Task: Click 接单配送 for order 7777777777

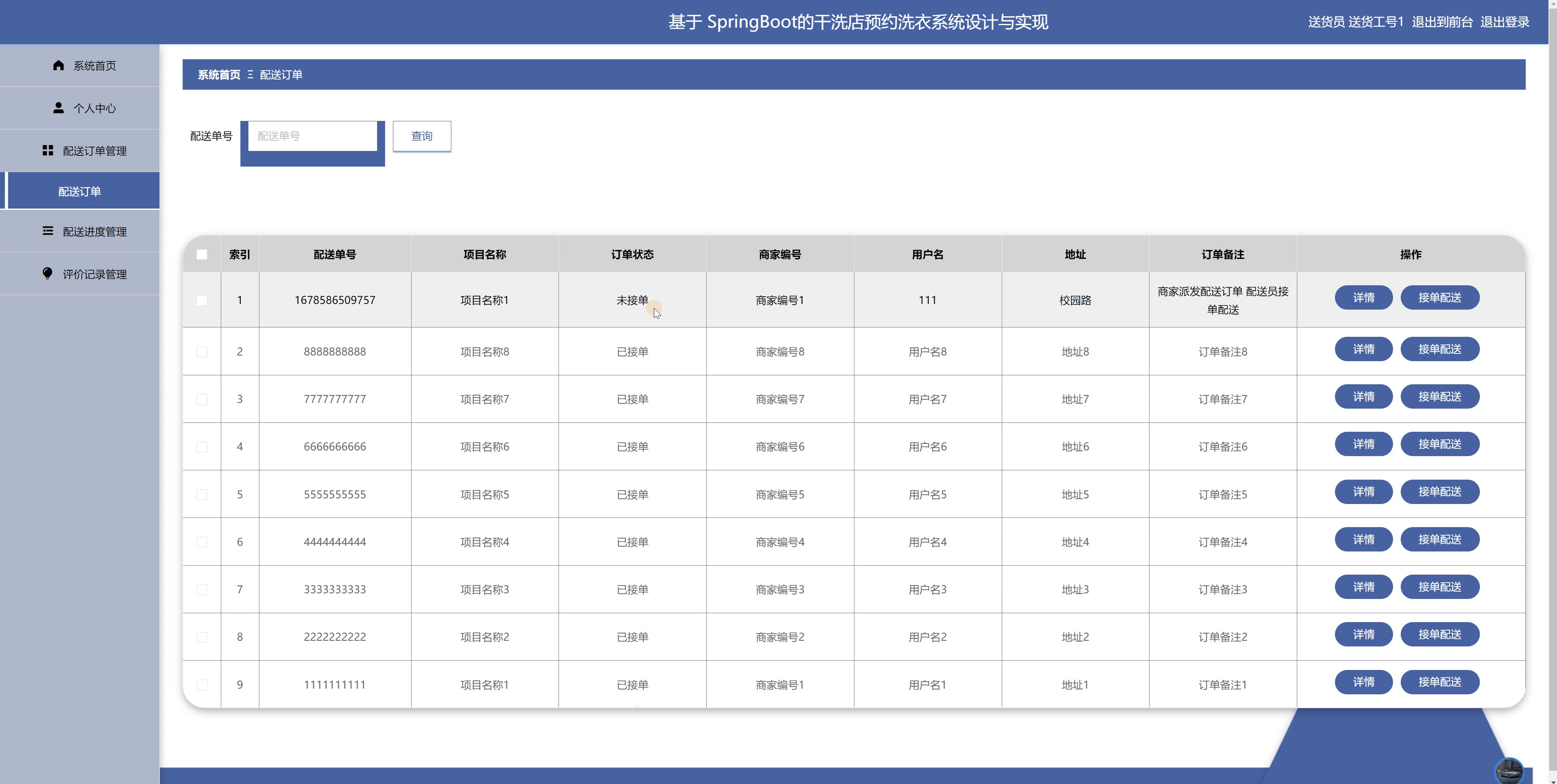Action: pos(1440,396)
